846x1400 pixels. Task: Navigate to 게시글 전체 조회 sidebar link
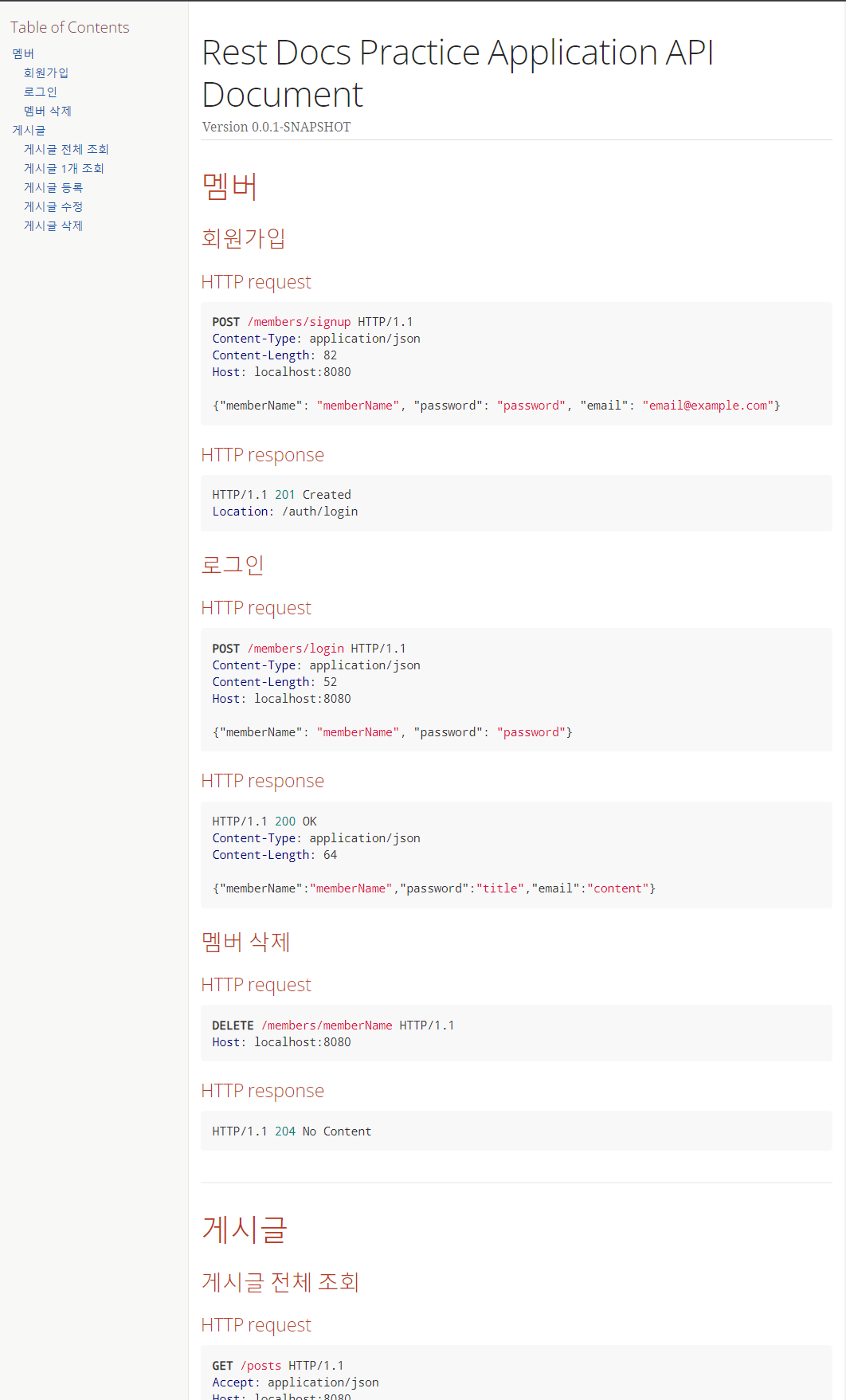(x=66, y=149)
